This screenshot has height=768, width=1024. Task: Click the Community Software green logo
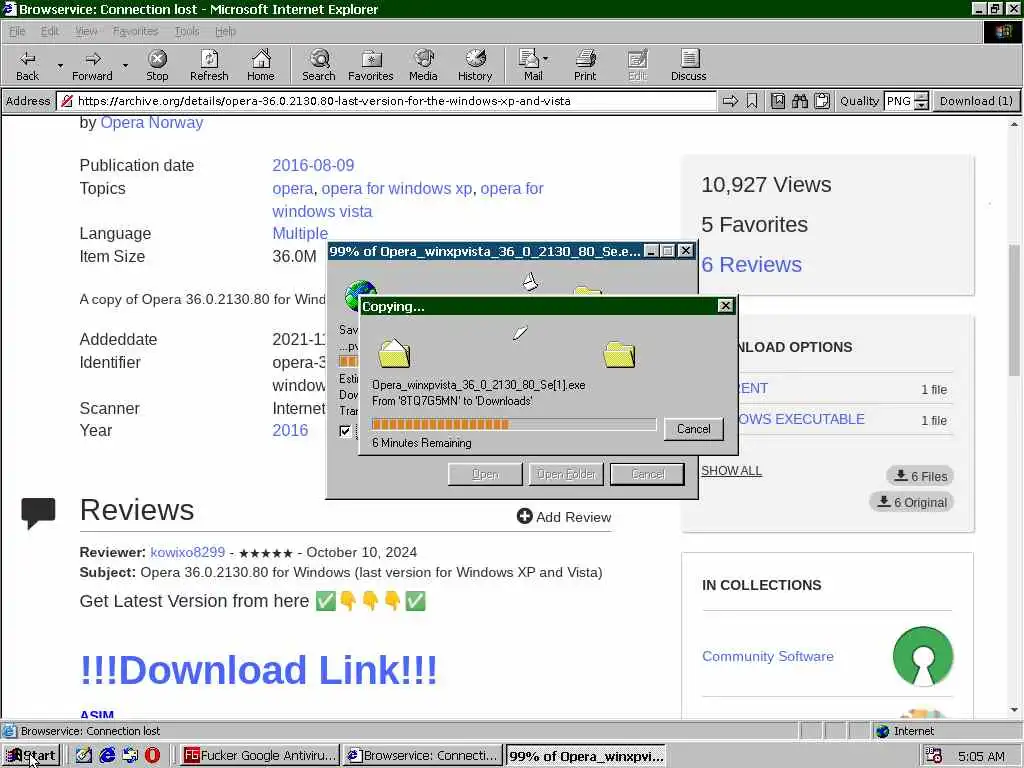(x=923, y=656)
